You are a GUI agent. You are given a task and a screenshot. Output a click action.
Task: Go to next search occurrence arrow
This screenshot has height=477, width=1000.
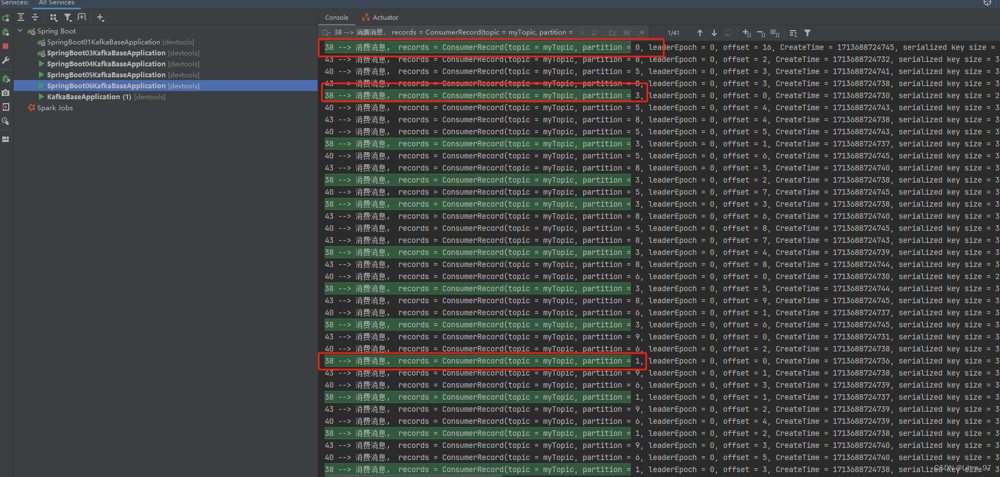tap(714, 33)
